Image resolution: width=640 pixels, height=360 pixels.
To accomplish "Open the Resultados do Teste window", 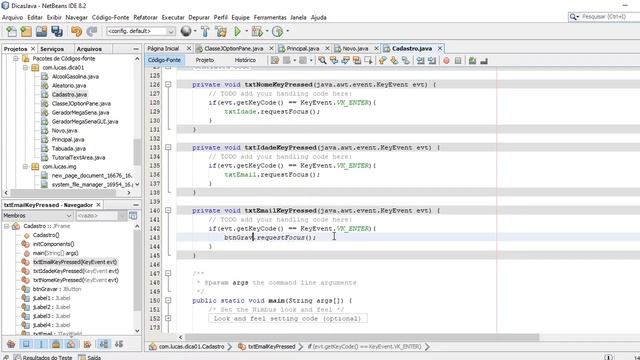I will [42, 357].
